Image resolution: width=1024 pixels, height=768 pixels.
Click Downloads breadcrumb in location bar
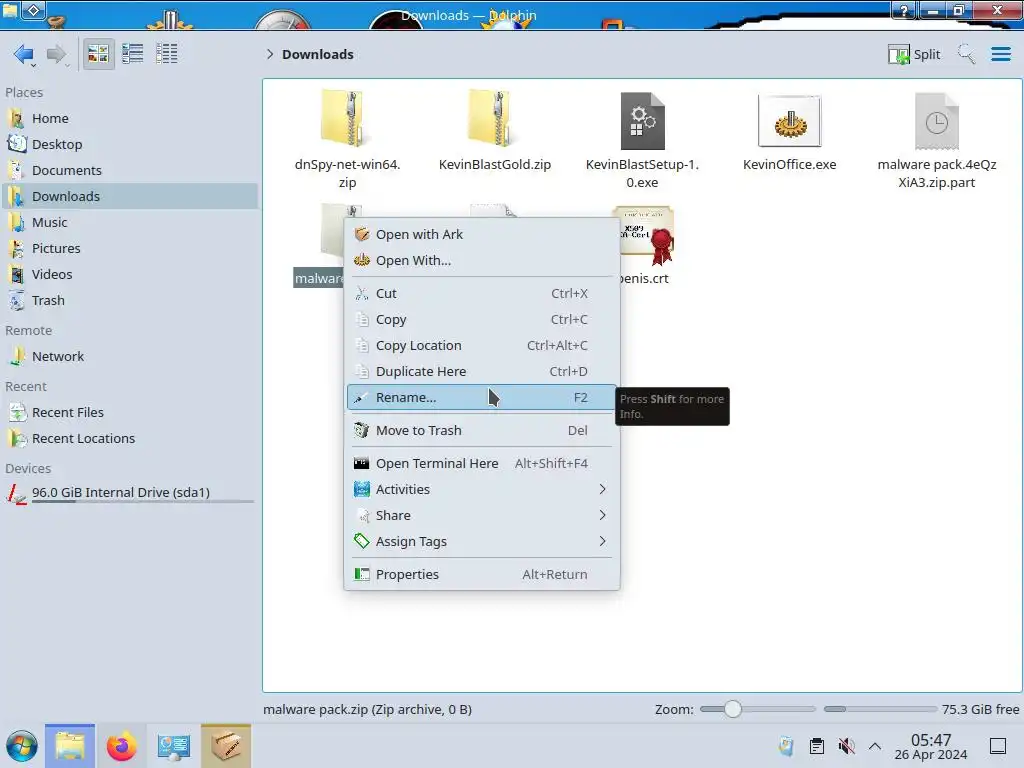(317, 54)
